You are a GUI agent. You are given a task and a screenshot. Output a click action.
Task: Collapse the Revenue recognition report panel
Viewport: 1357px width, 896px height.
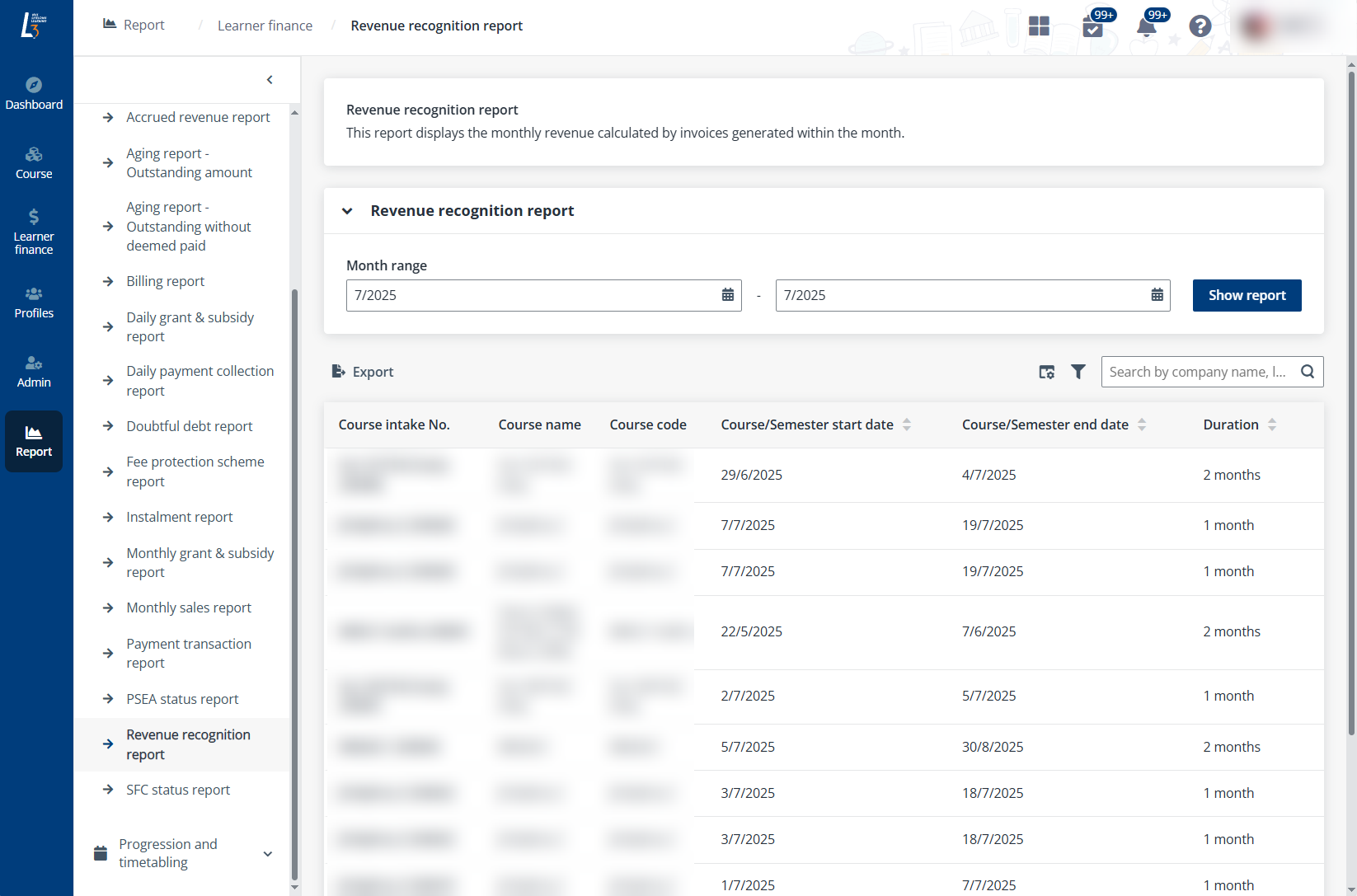click(348, 210)
